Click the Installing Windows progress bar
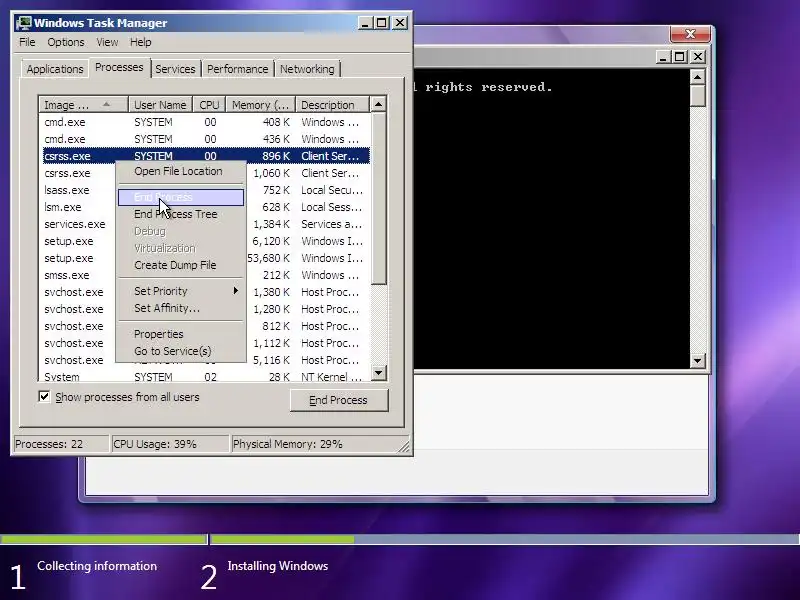Screen dimensions: 800x600 (x=505, y=539)
